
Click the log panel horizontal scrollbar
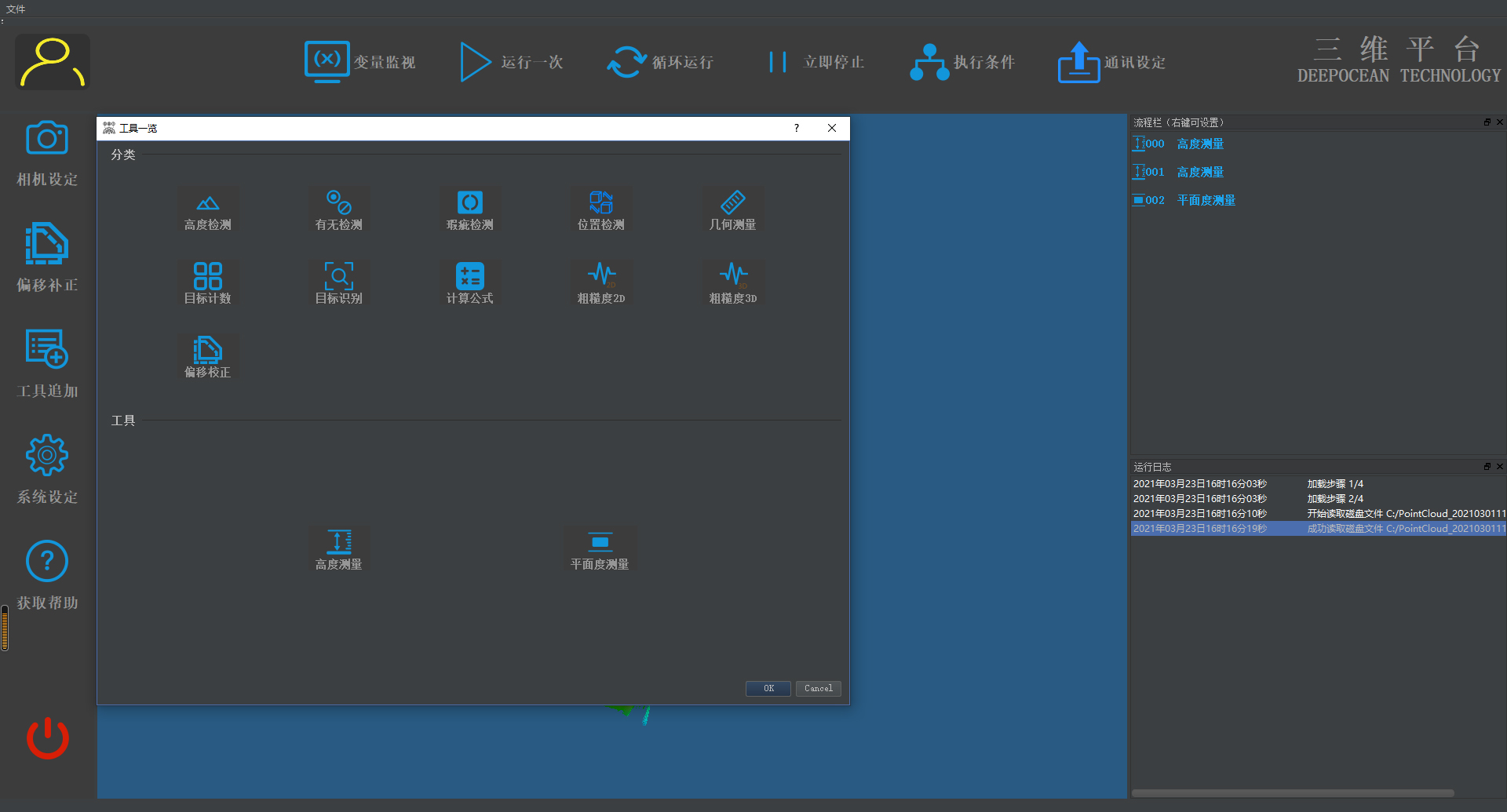click(1293, 793)
